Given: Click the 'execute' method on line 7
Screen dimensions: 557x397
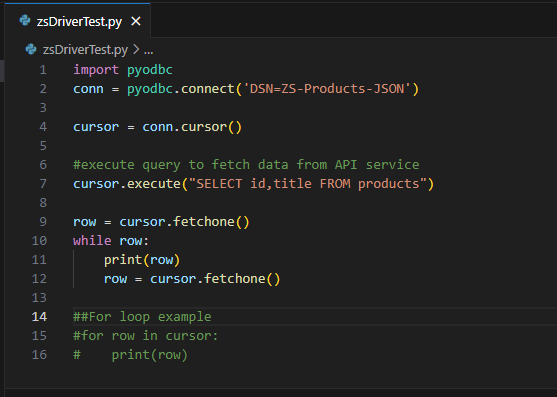Looking at the screenshot, I should tap(154, 184).
